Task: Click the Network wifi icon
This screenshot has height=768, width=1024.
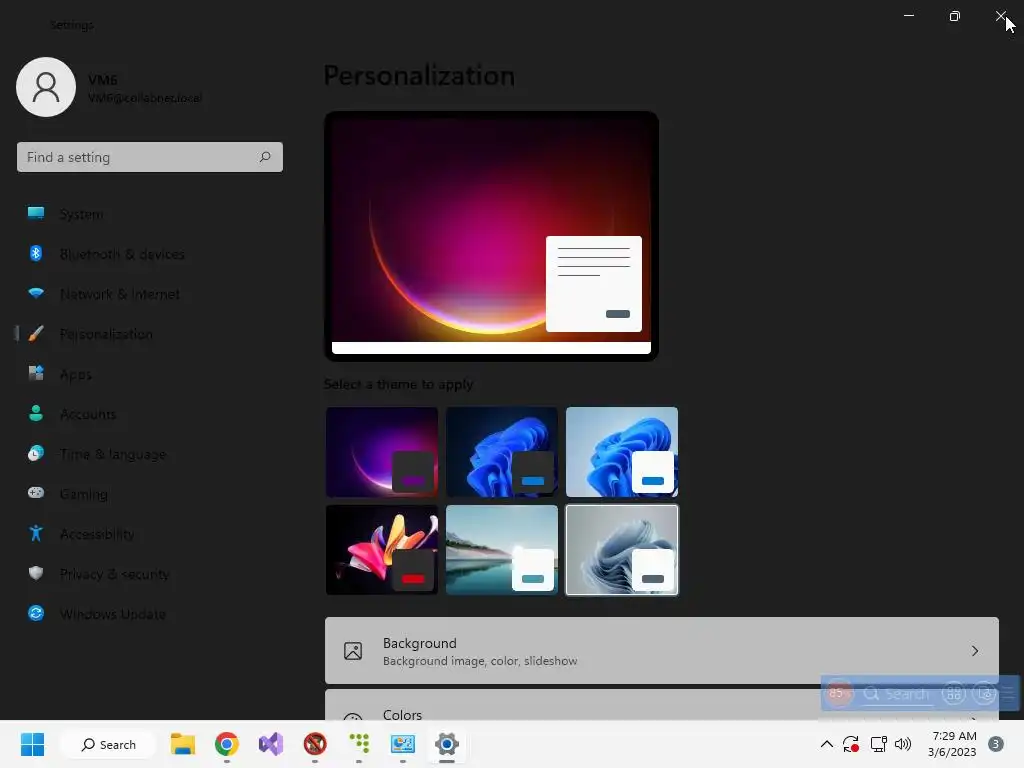Action: pyautogui.click(x=36, y=293)
